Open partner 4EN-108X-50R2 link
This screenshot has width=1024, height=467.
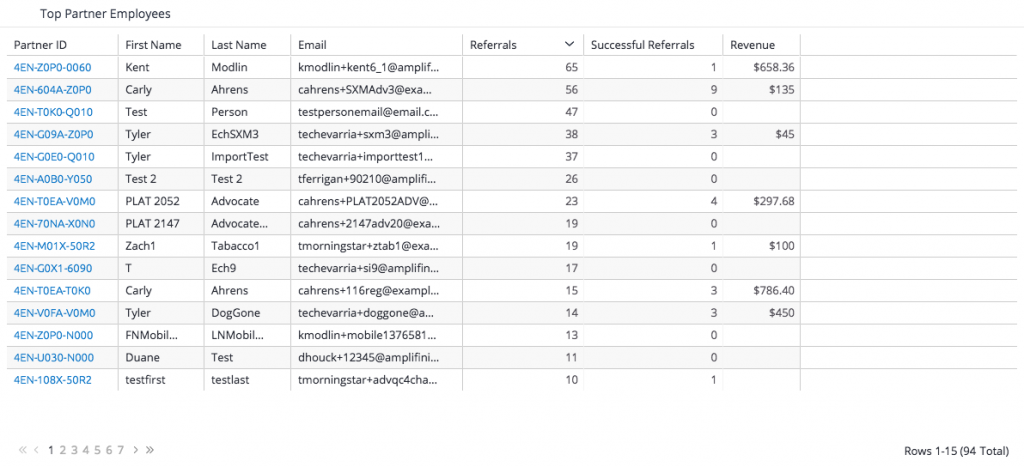point(52,380)
